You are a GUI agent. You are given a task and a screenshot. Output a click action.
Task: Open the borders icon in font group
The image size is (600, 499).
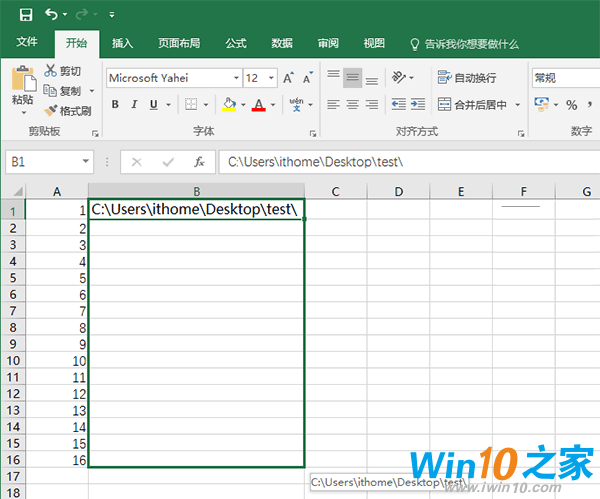(191, 104)
